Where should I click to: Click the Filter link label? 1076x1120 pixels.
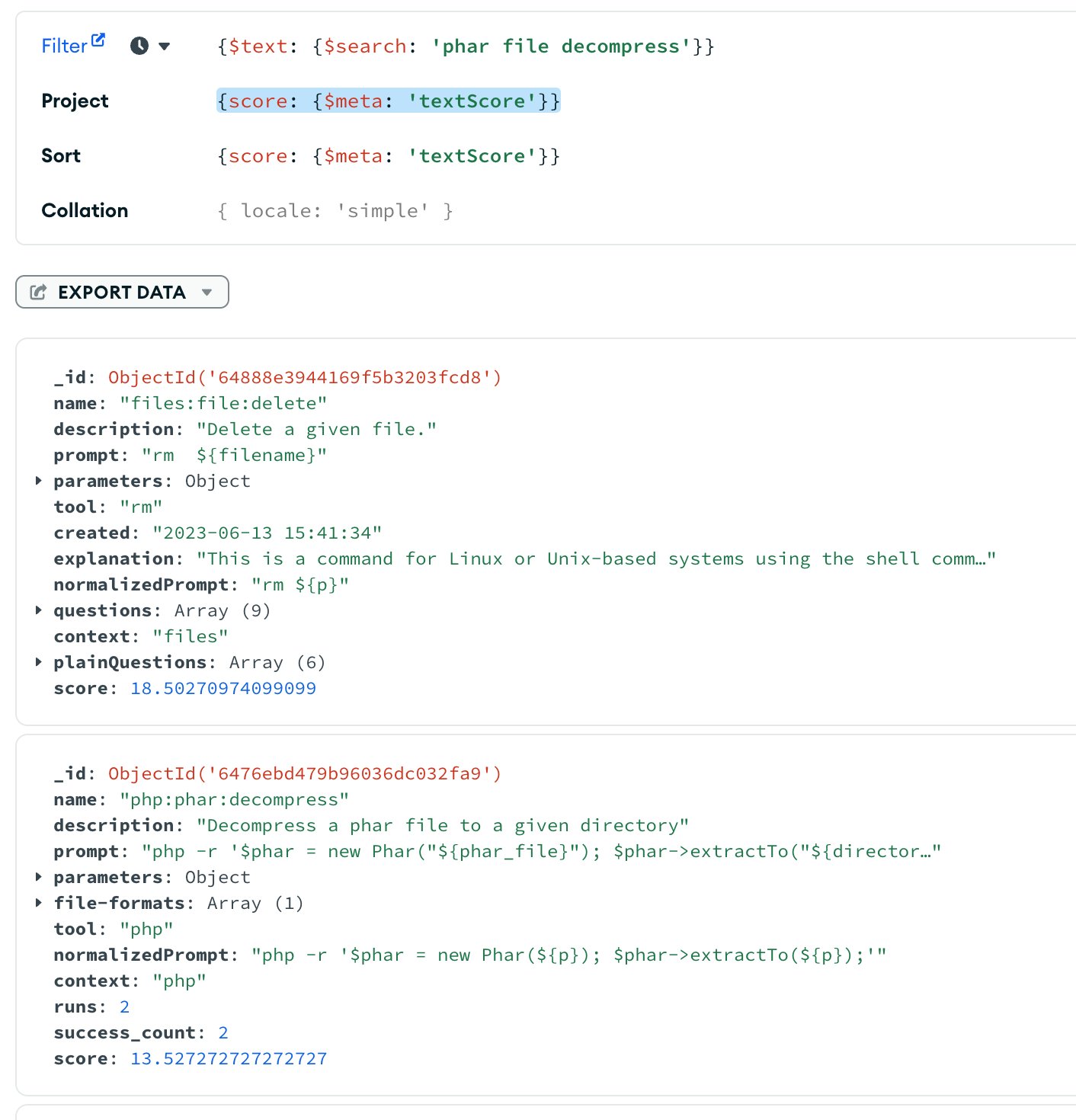(64, 46)
